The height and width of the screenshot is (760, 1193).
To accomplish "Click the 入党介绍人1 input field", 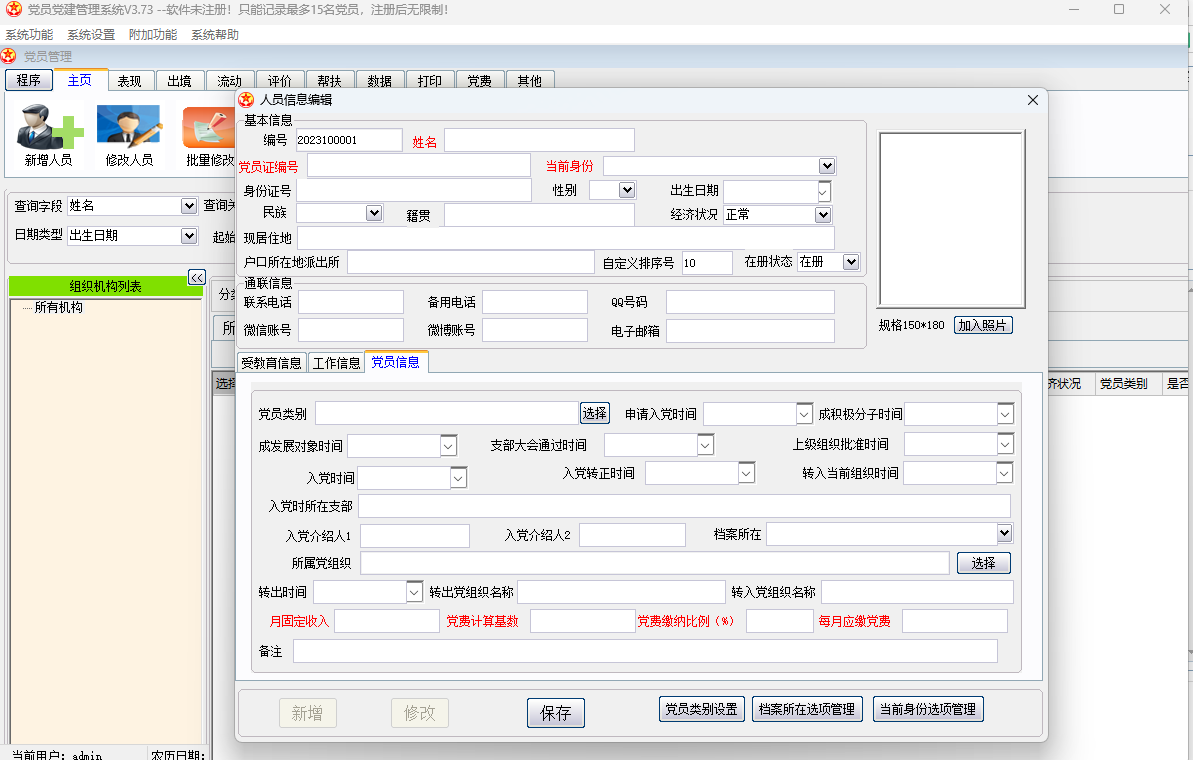I will (x=415, y=536).
